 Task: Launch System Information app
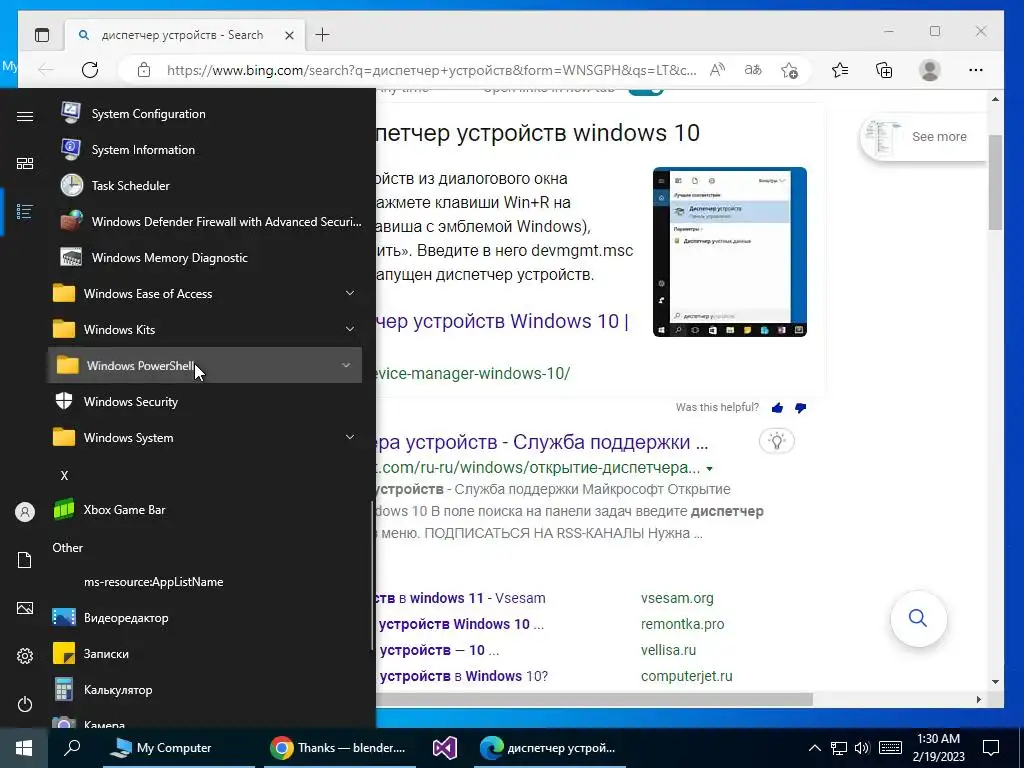tap(204, 150)
